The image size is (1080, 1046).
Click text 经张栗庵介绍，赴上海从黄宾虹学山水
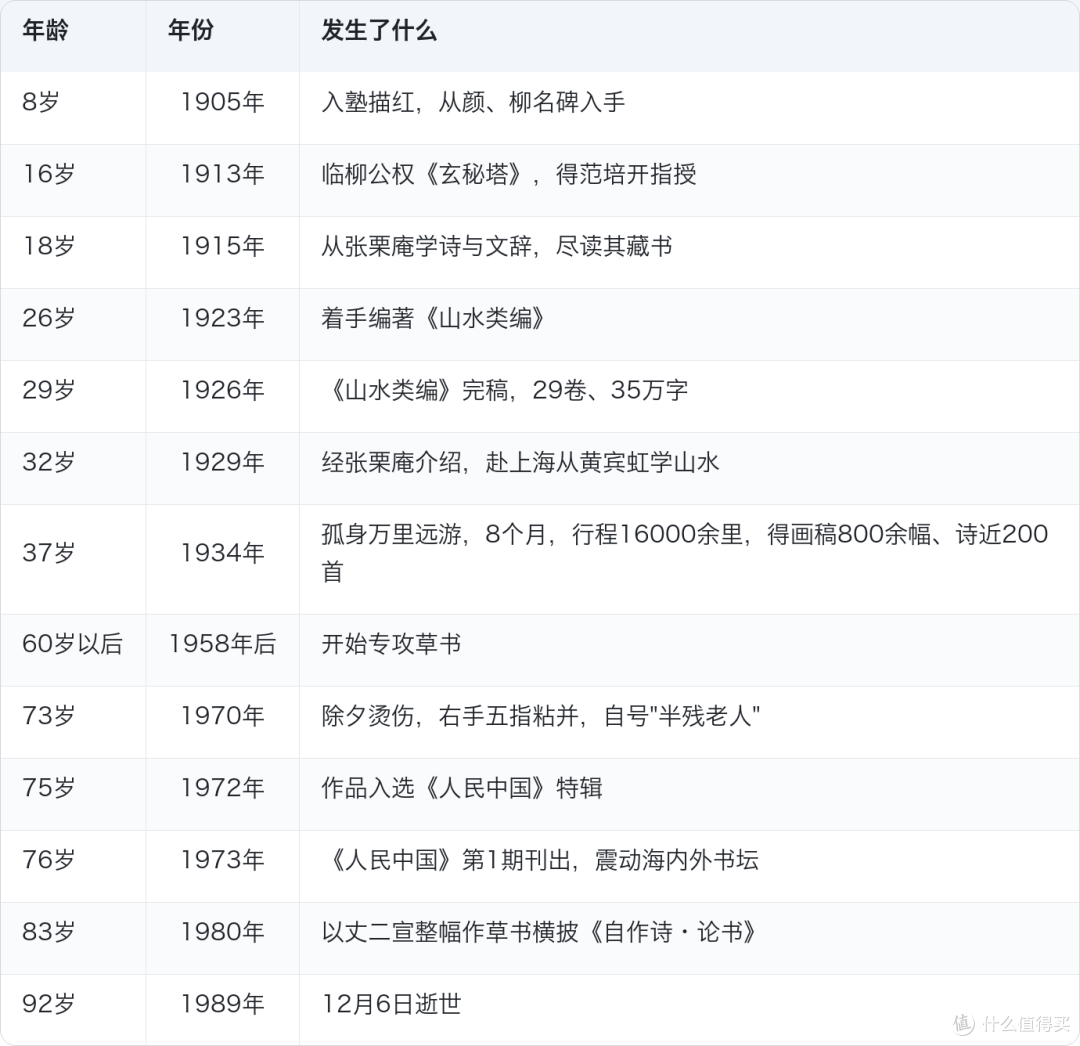[x=520, y=461]
